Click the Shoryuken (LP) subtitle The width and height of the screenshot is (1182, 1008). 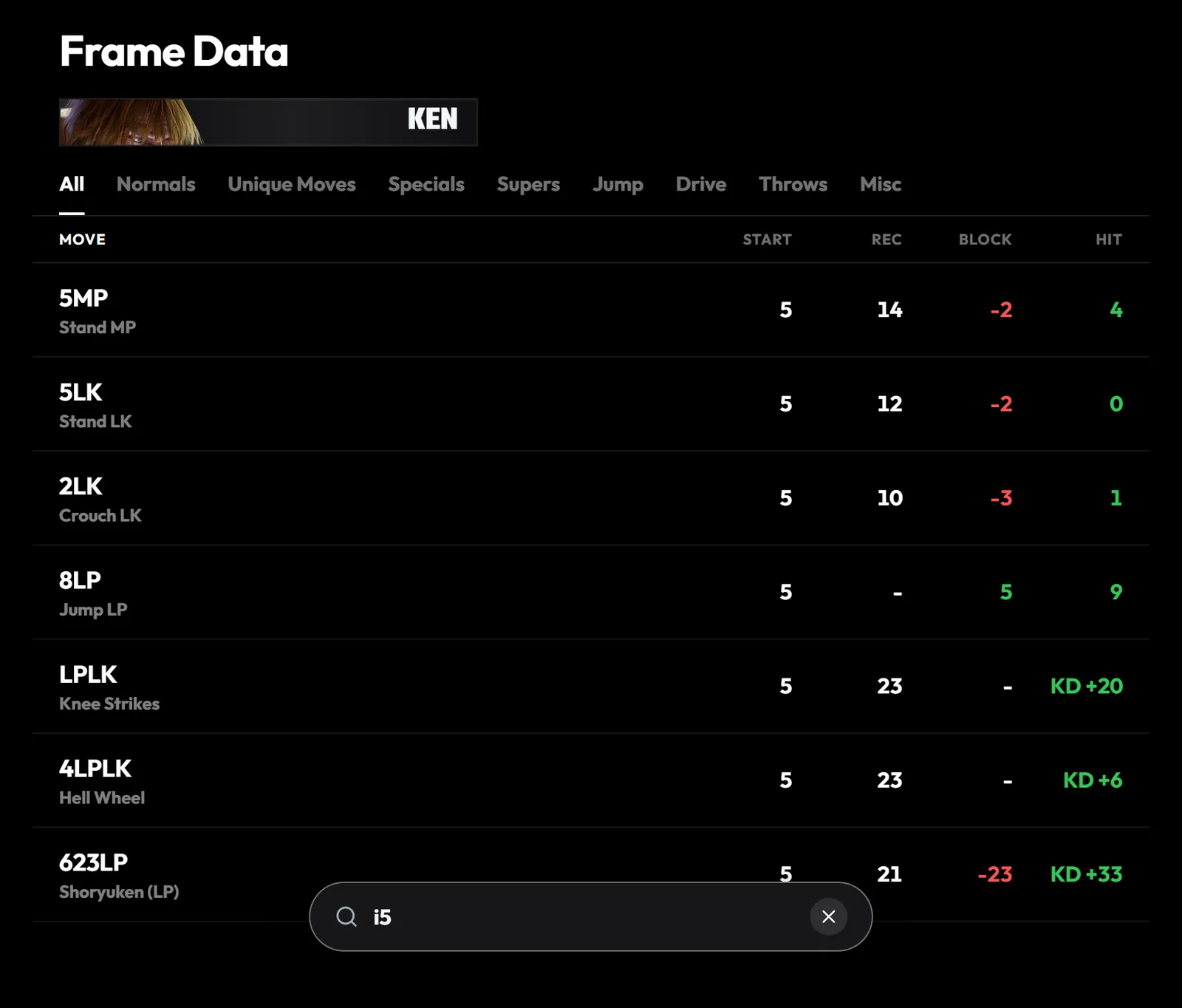click(119, 892)
